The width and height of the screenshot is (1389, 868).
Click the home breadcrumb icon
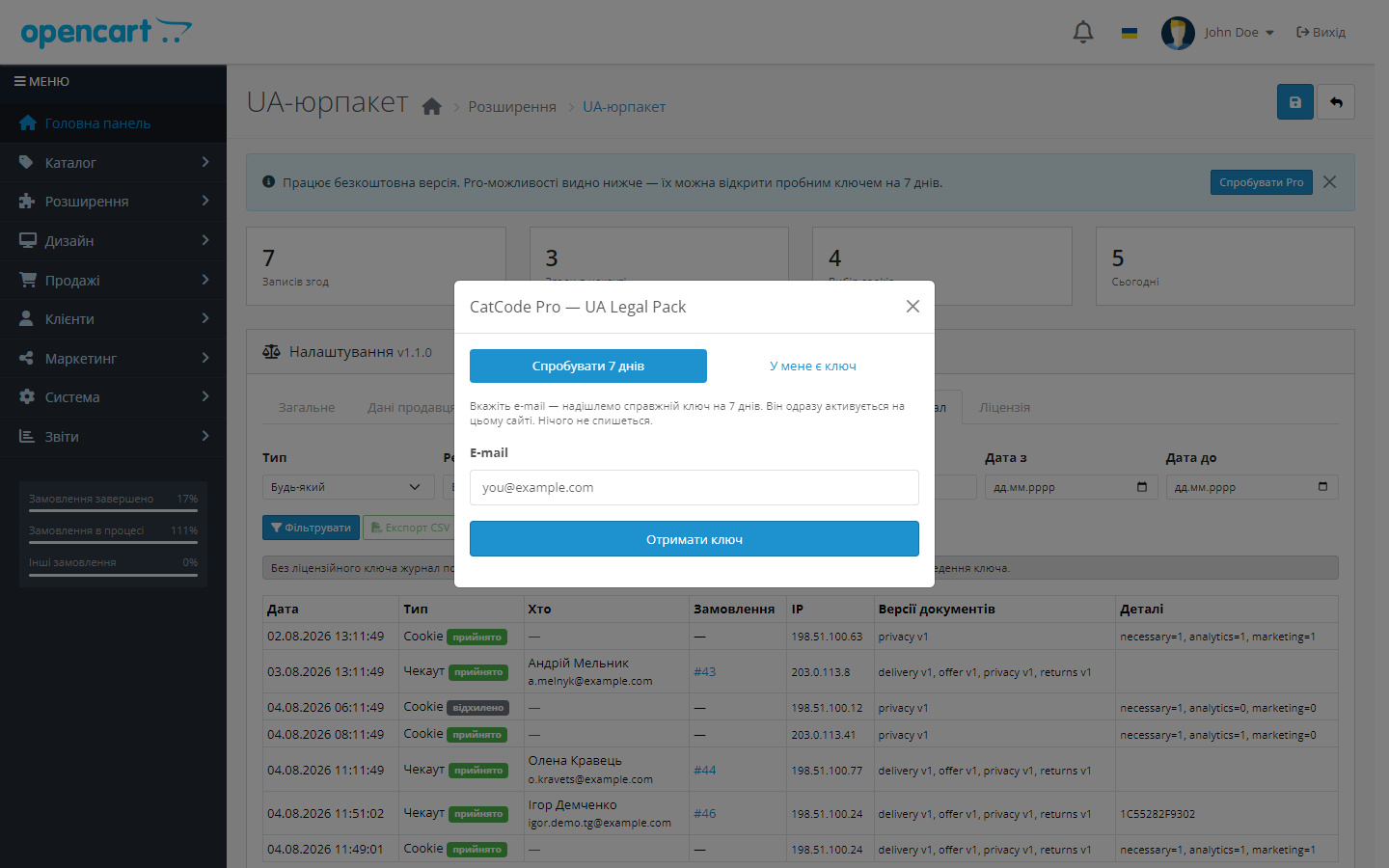pyautogui.click(x=431, y=106)
